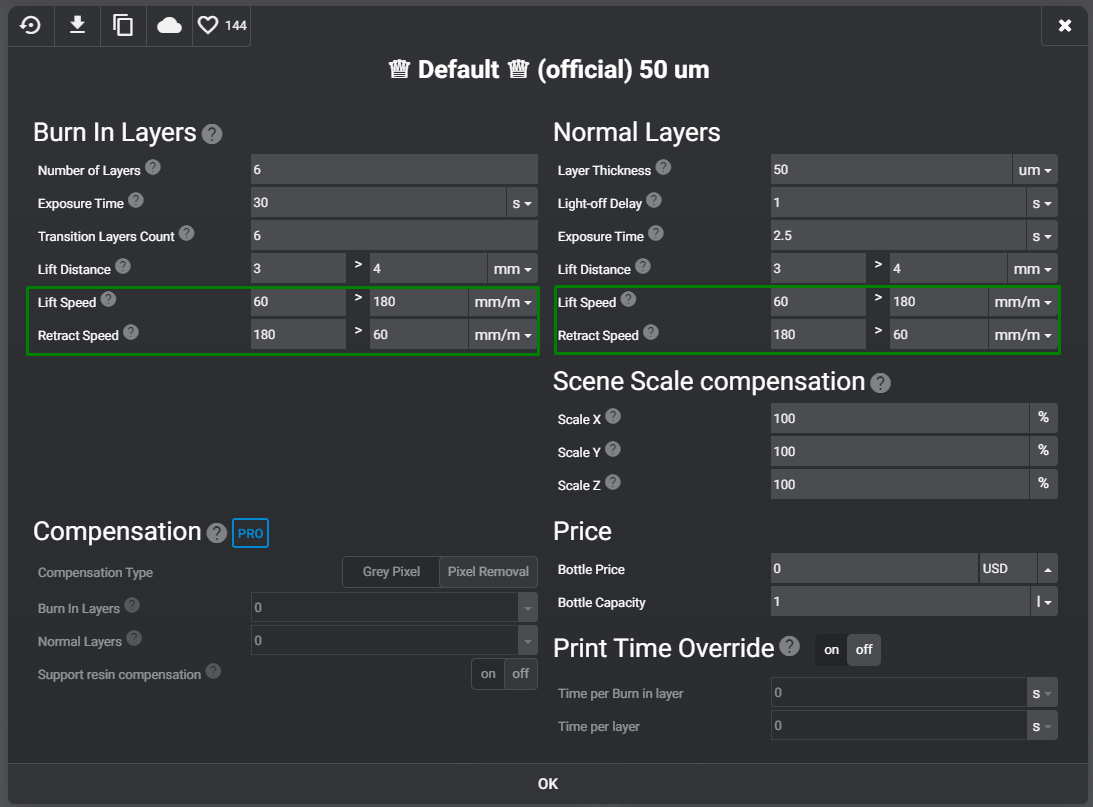This screenshot has height=807, width=1093.
Task: Click the PRO badge next to Compensation
Action: pyautogui.click(x=250, y=533)
